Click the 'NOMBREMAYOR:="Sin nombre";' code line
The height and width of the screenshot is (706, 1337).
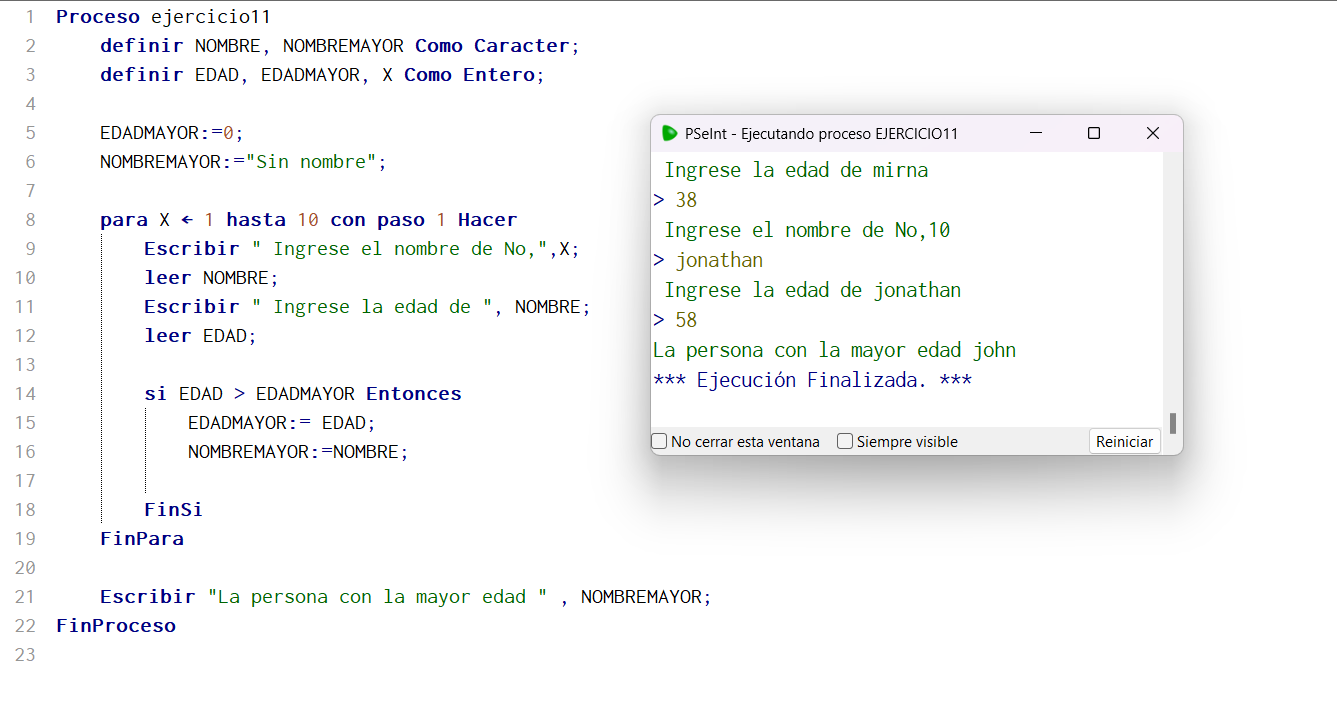(243, 162)
